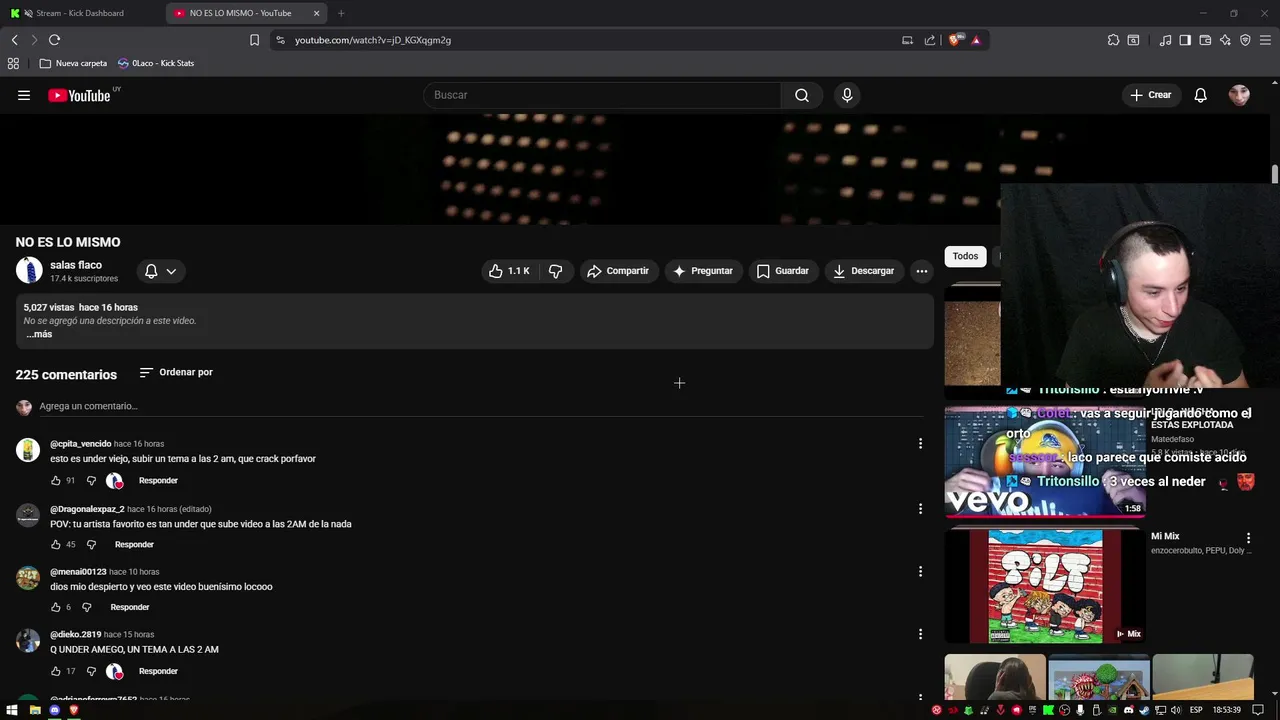
Task: Open Brave wallet icon in toolbar
Action: point(1205,40)
